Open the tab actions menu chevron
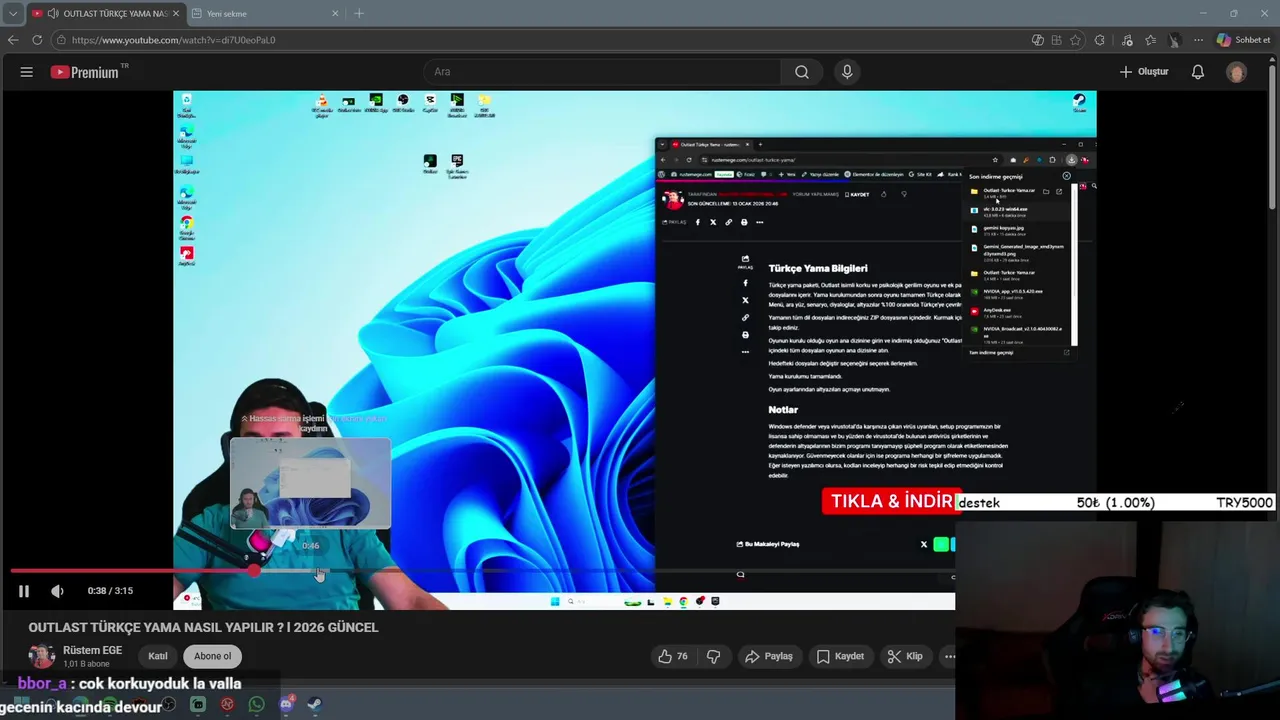The width and height of the screenshot is (1280, 720). pos(13,13)
